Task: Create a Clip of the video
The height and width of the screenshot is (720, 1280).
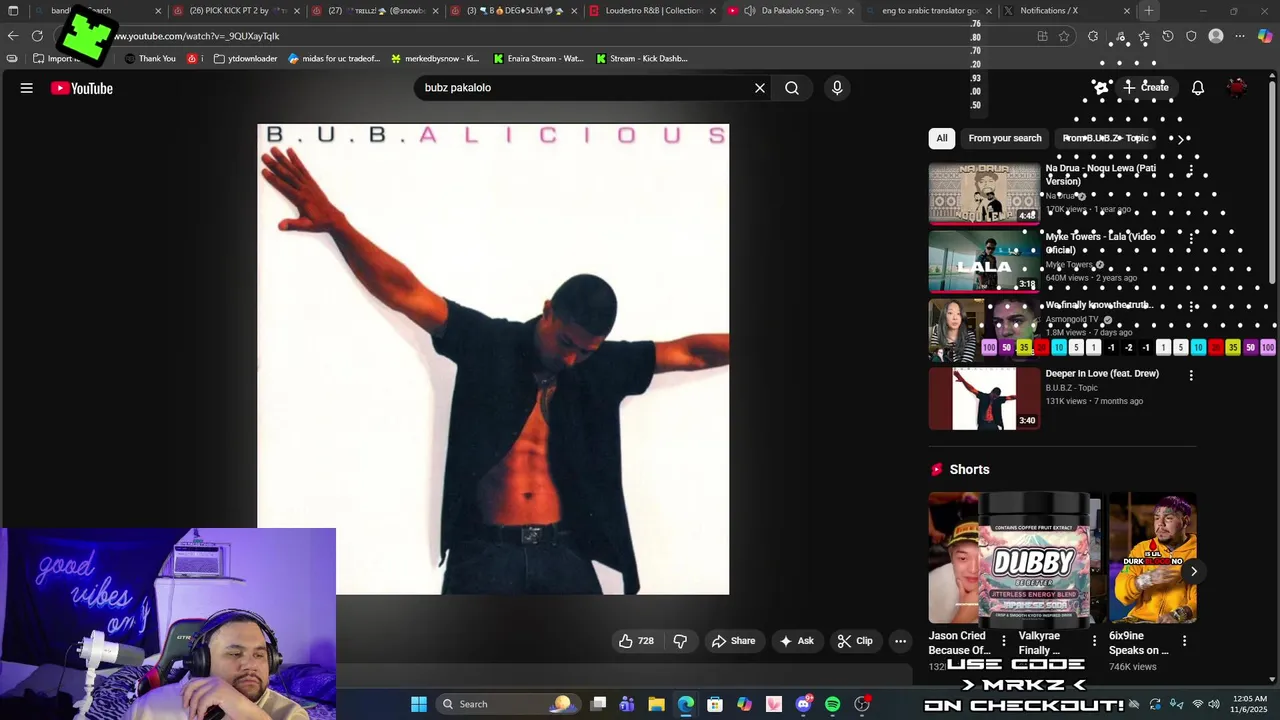Action: click(855, 641)
